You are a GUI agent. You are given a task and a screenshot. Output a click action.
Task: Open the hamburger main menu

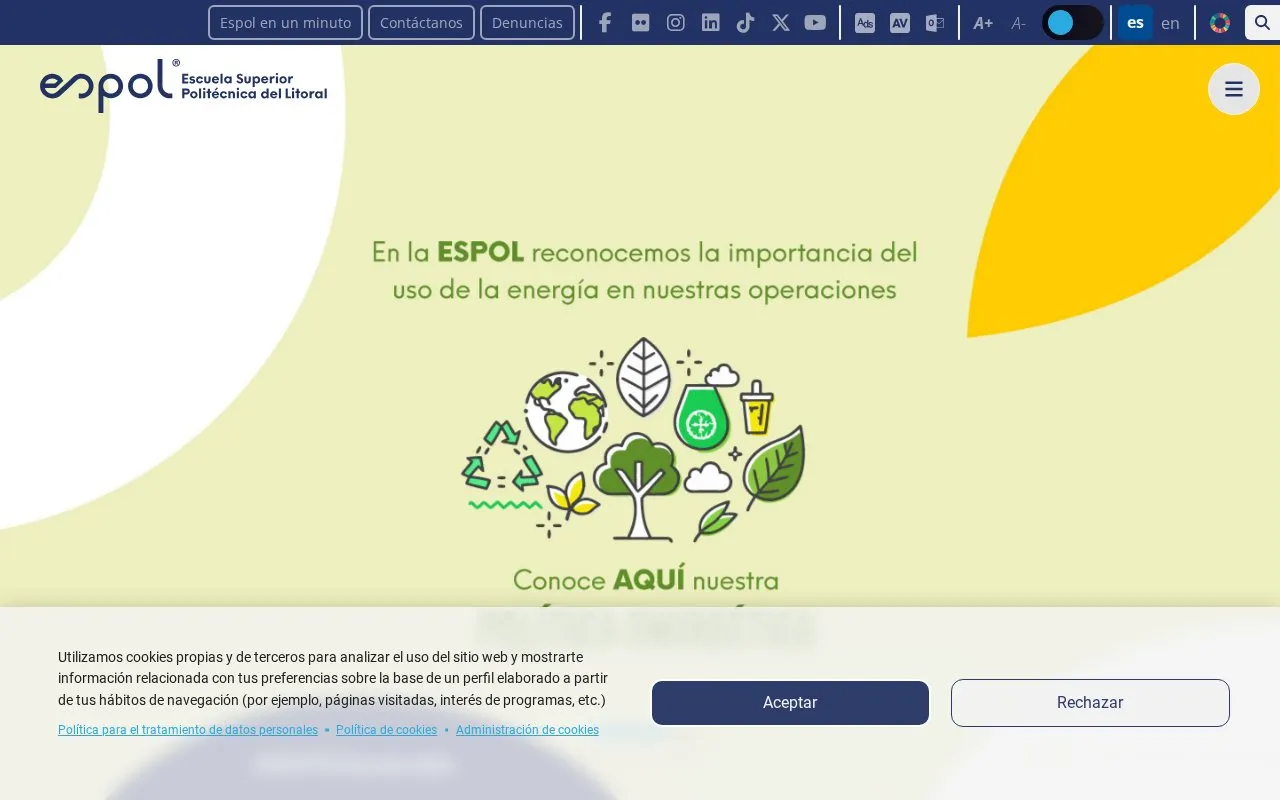tap(1234, 89)
